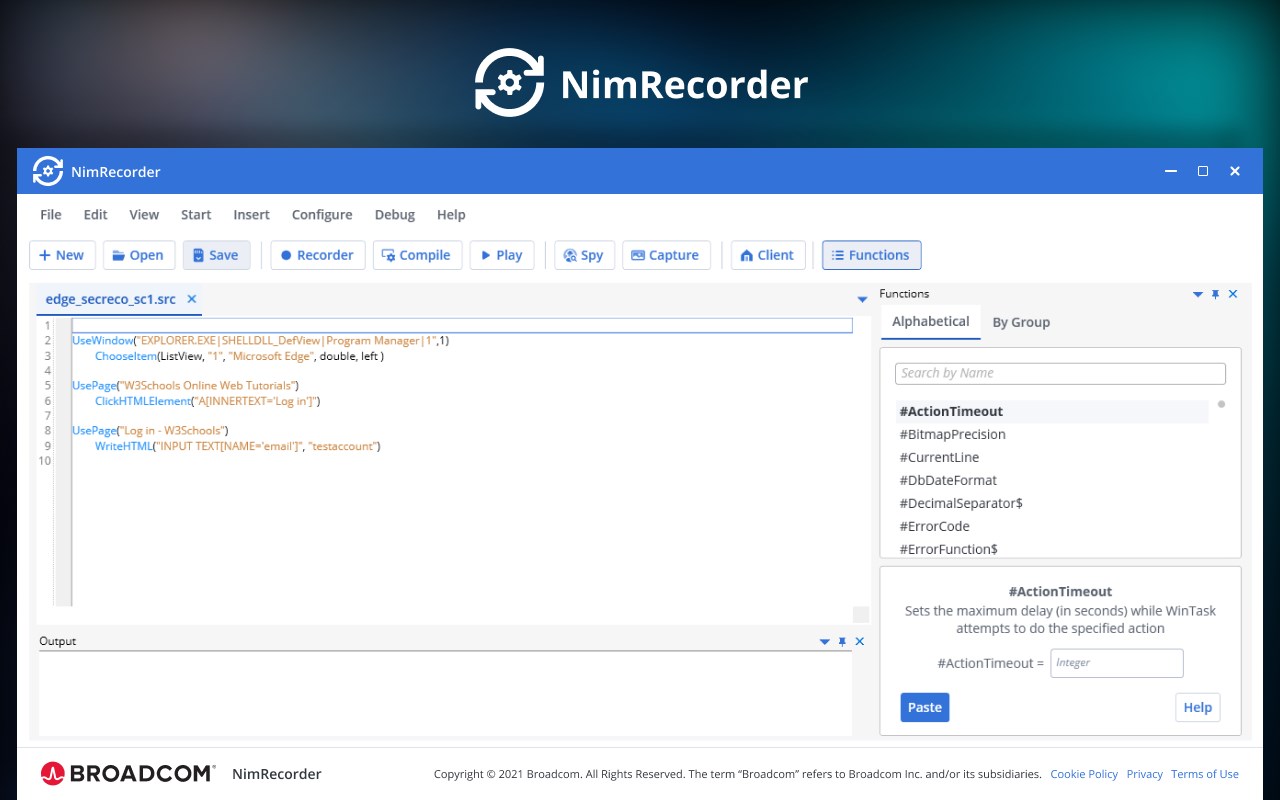This screenshot has height=800, width=1280.
Task: Open the Client toolbar button
Action: pos(767,255)
